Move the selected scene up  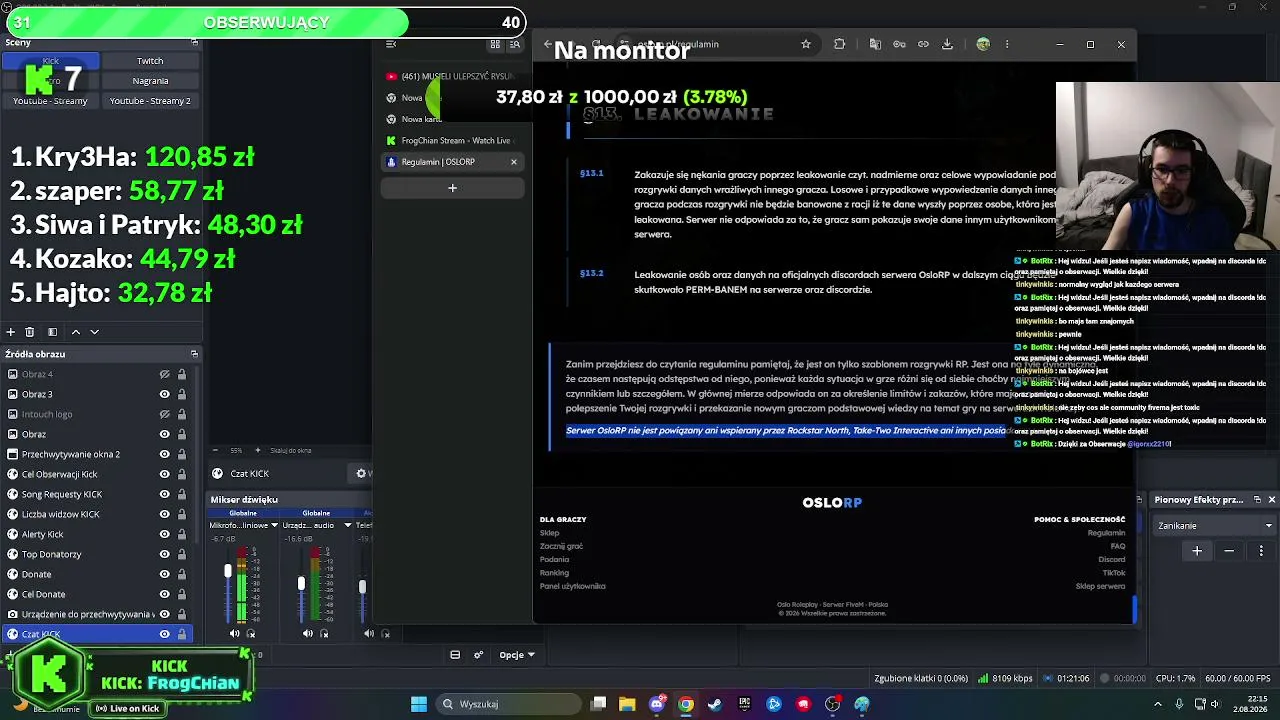[75, 332]
